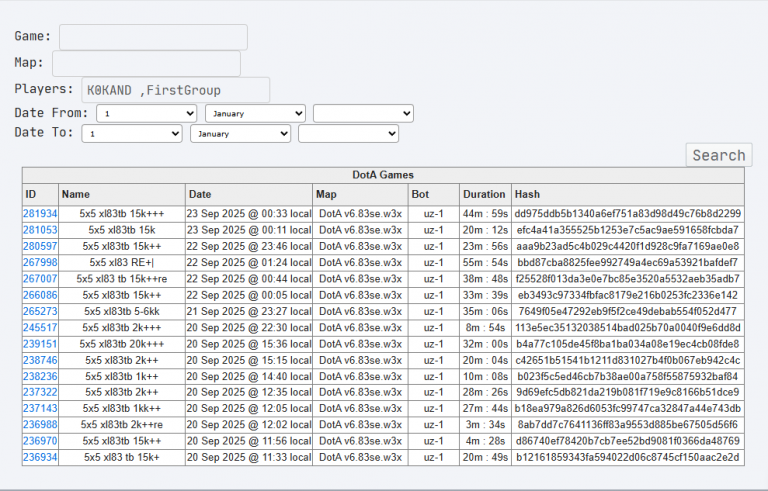768x491 pixels.
Task: Open game ID 280597
Action: point(40,246)
